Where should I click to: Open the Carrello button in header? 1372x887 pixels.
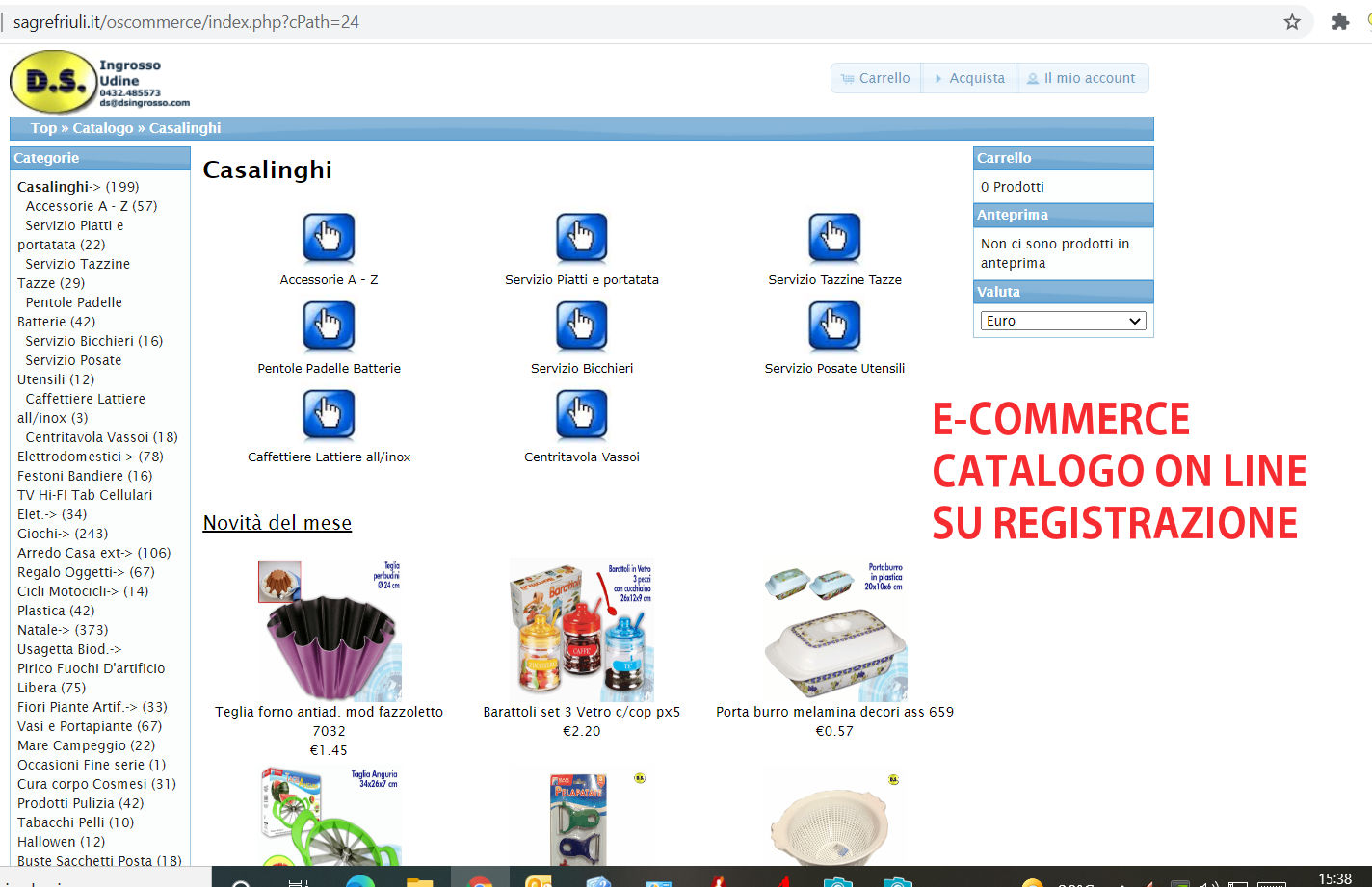pyautogui.click(x=876, y=78)
